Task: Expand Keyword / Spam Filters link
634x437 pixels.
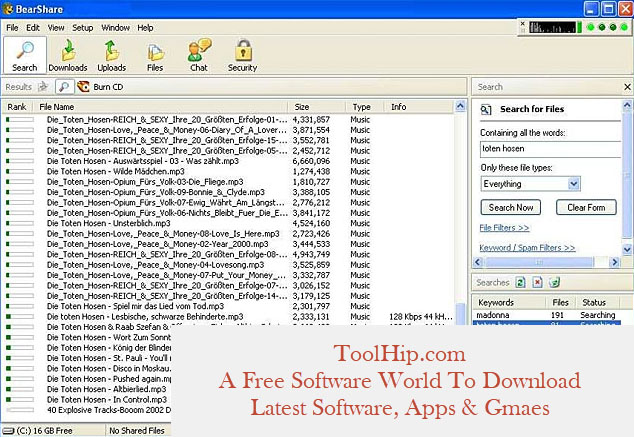Action: pyautogui.click(x=527, y=247)
